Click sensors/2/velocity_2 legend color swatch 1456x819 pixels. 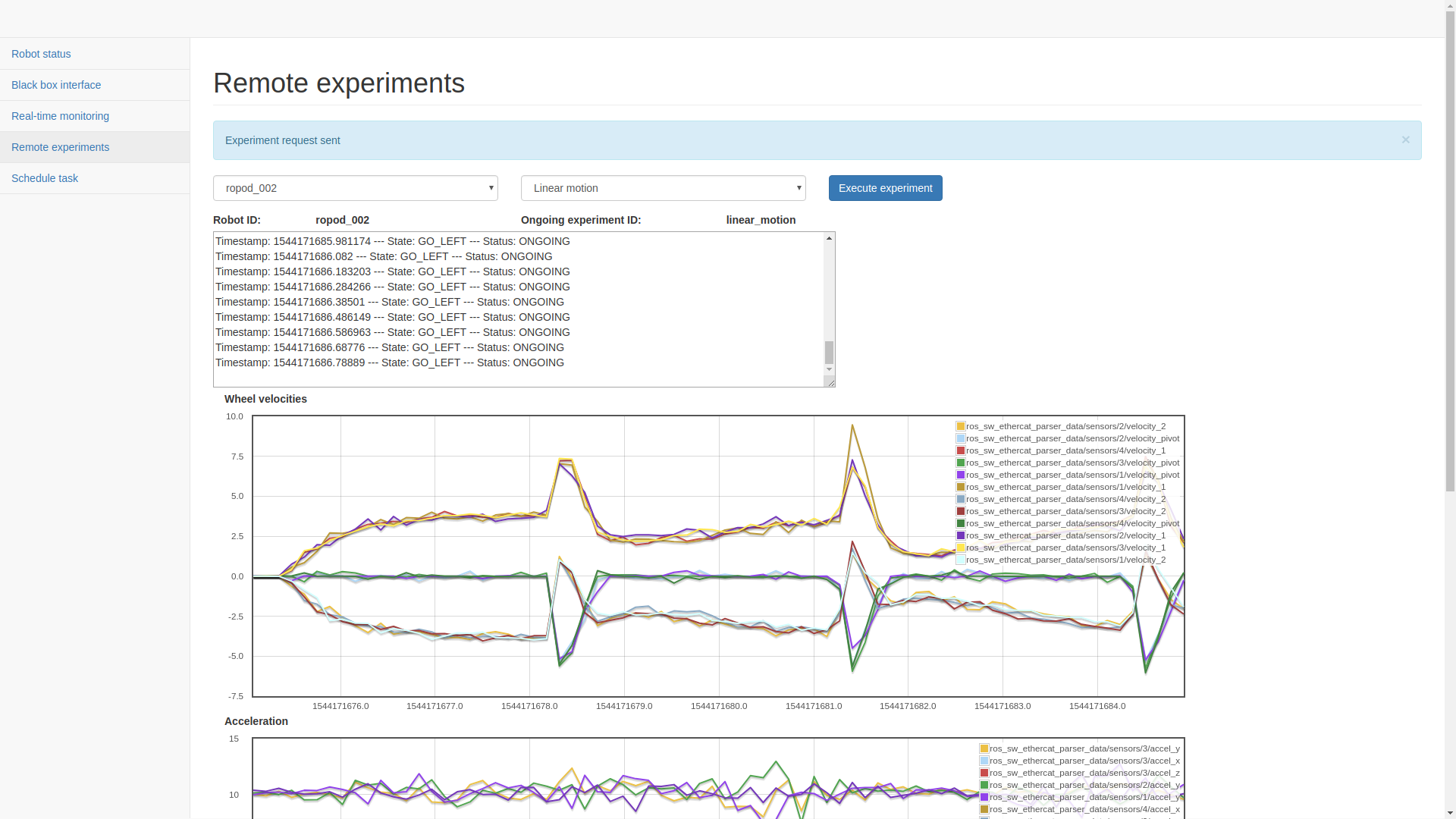(961, 426)
